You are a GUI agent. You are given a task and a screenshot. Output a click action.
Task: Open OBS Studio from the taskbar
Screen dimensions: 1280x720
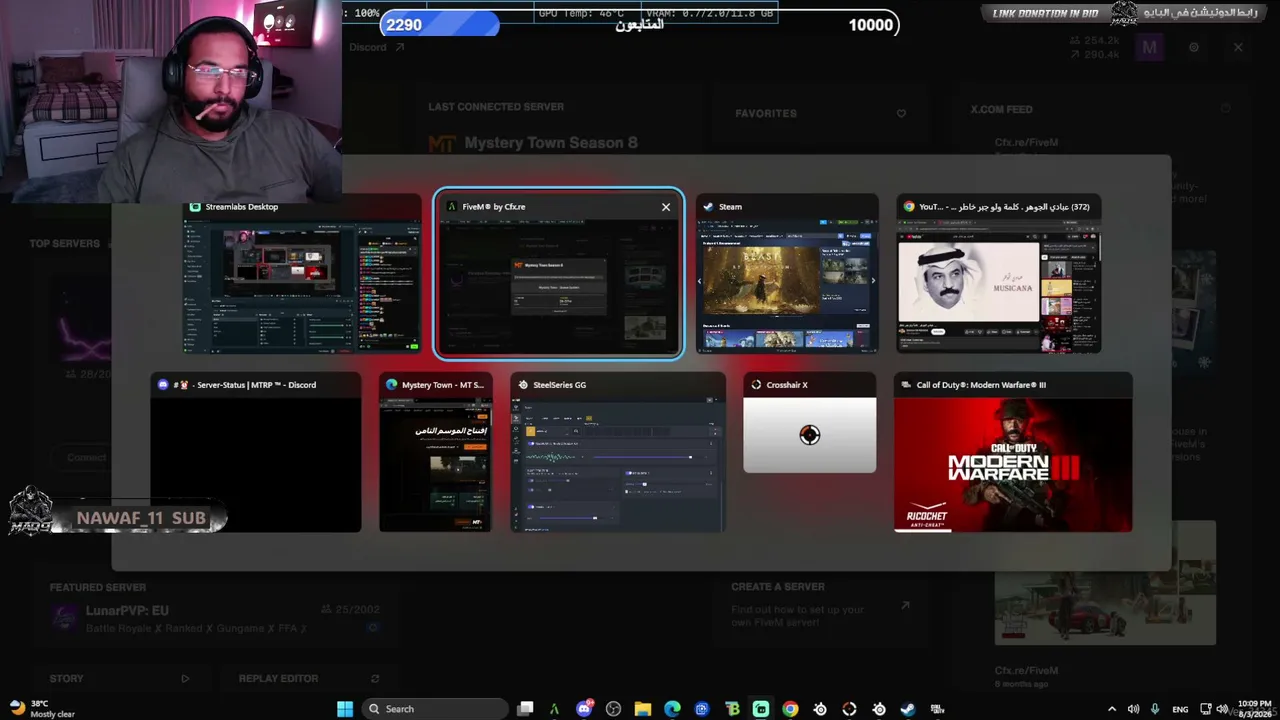[x=613, y=709]
